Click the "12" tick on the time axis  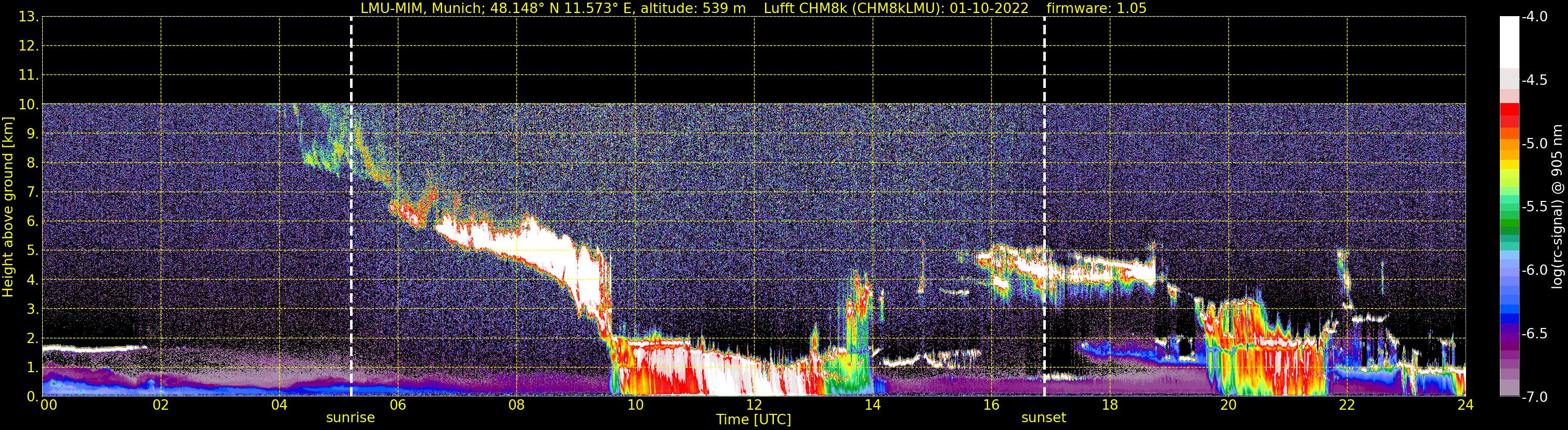tap(754, 405)
